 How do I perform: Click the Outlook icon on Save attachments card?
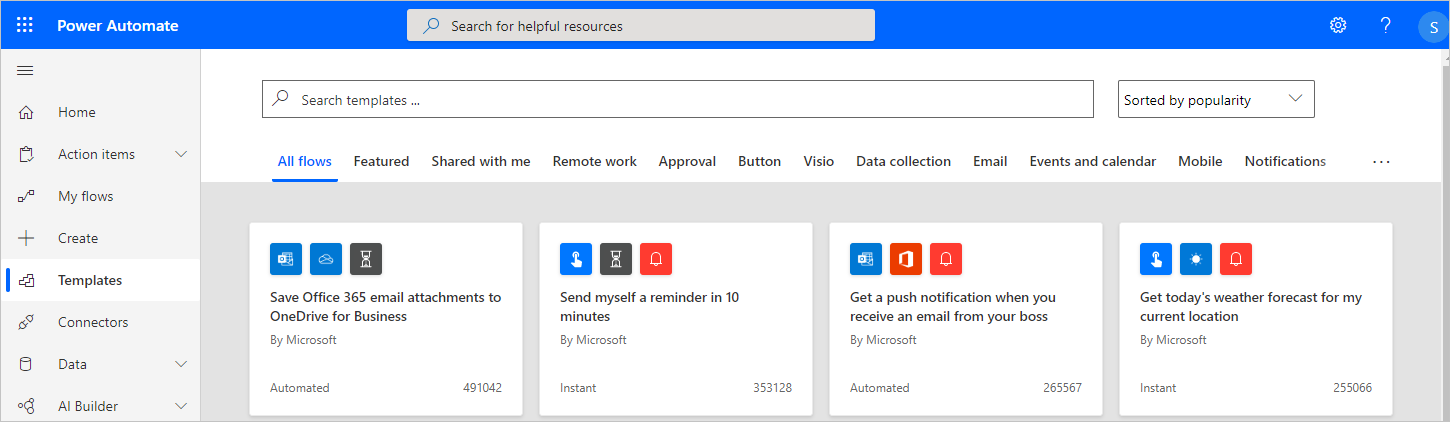(x=286, y=259)
